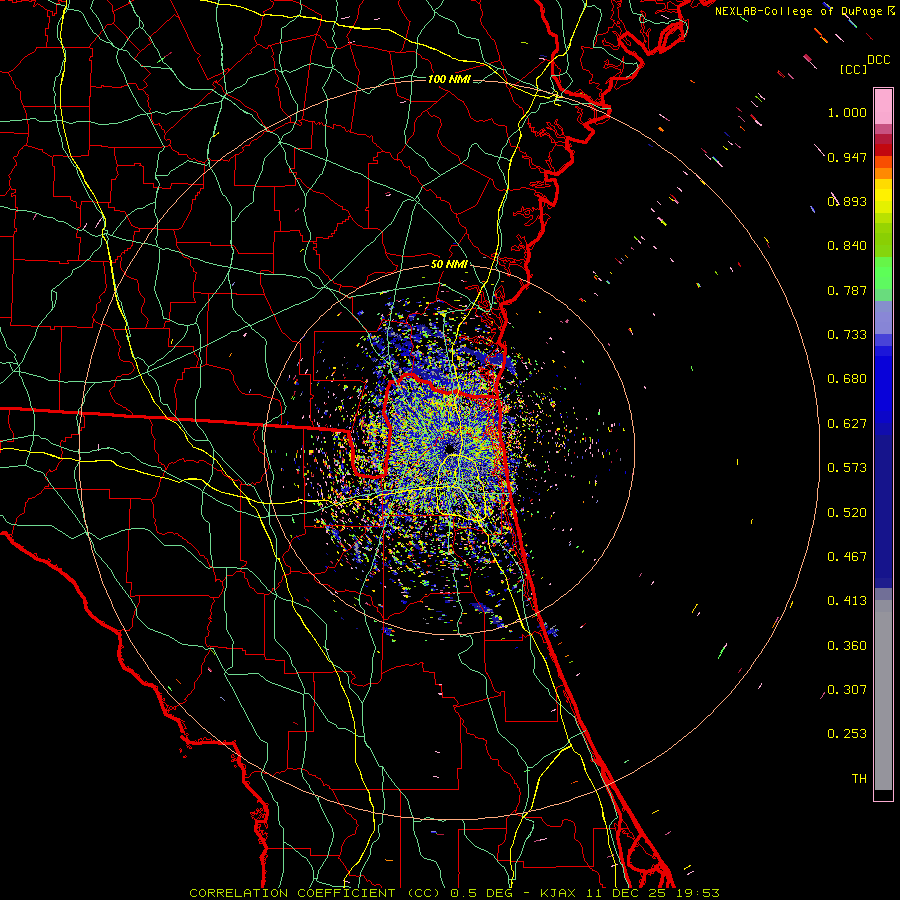Click the 0.253 legend value
Image resolution: width=900 pixels, height=900 pixels.
pos(847,734)
